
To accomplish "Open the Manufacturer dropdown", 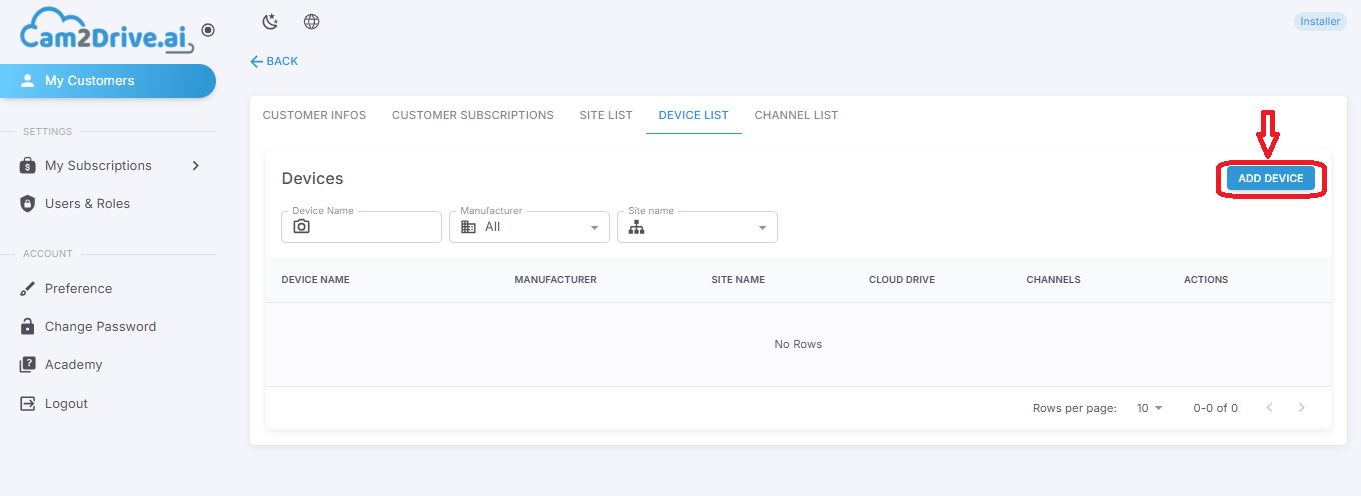I will [529, 227].
